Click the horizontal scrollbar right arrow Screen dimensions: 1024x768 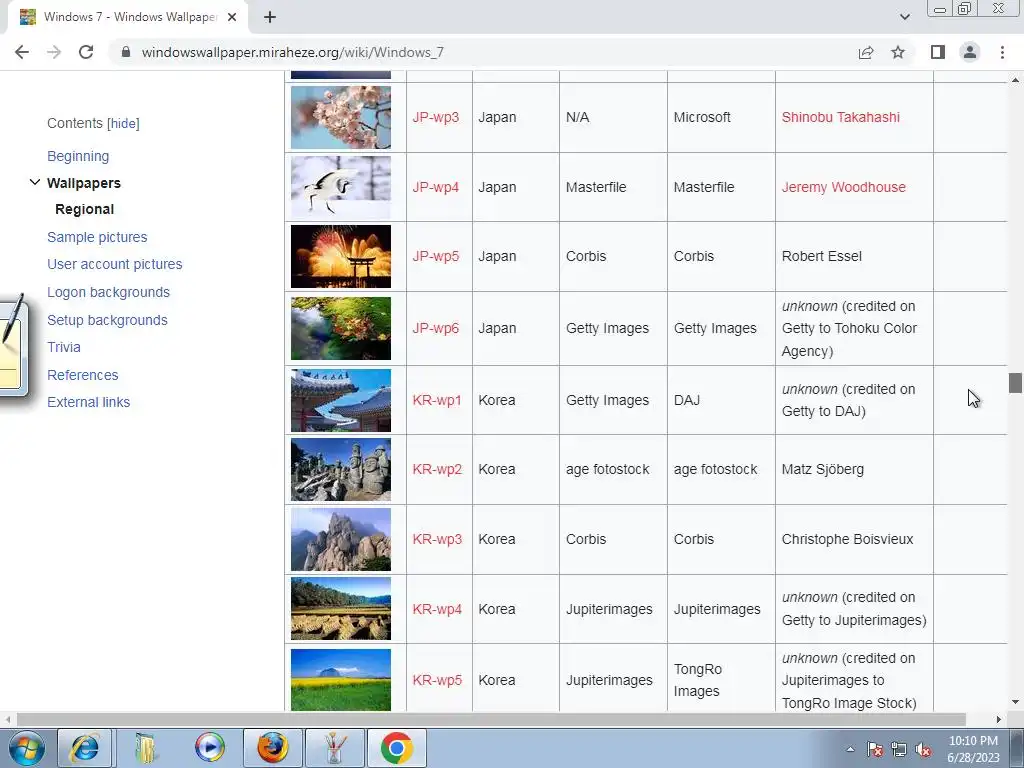(x=999, y=719)
